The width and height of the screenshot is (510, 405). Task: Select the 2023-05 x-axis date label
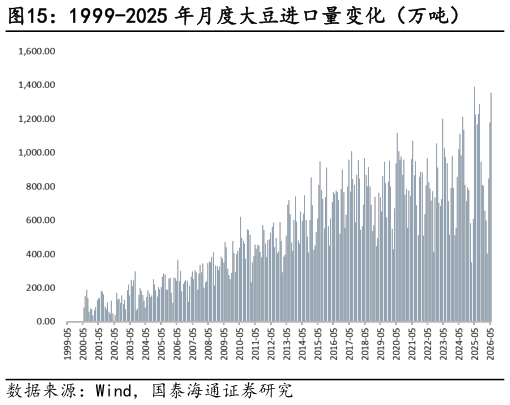pyautogui.click(x=444, y=344)
